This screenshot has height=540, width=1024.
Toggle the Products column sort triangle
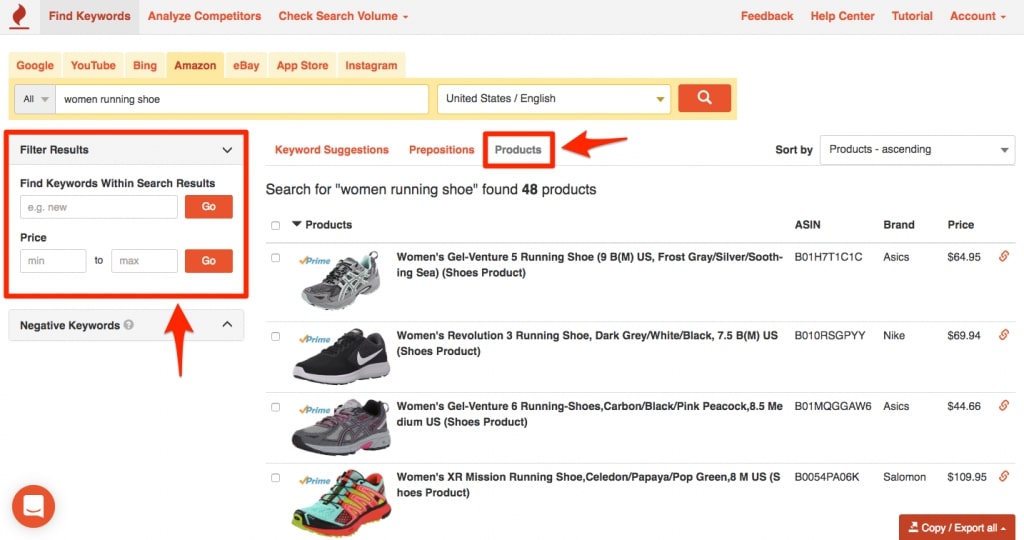[296, 224]
